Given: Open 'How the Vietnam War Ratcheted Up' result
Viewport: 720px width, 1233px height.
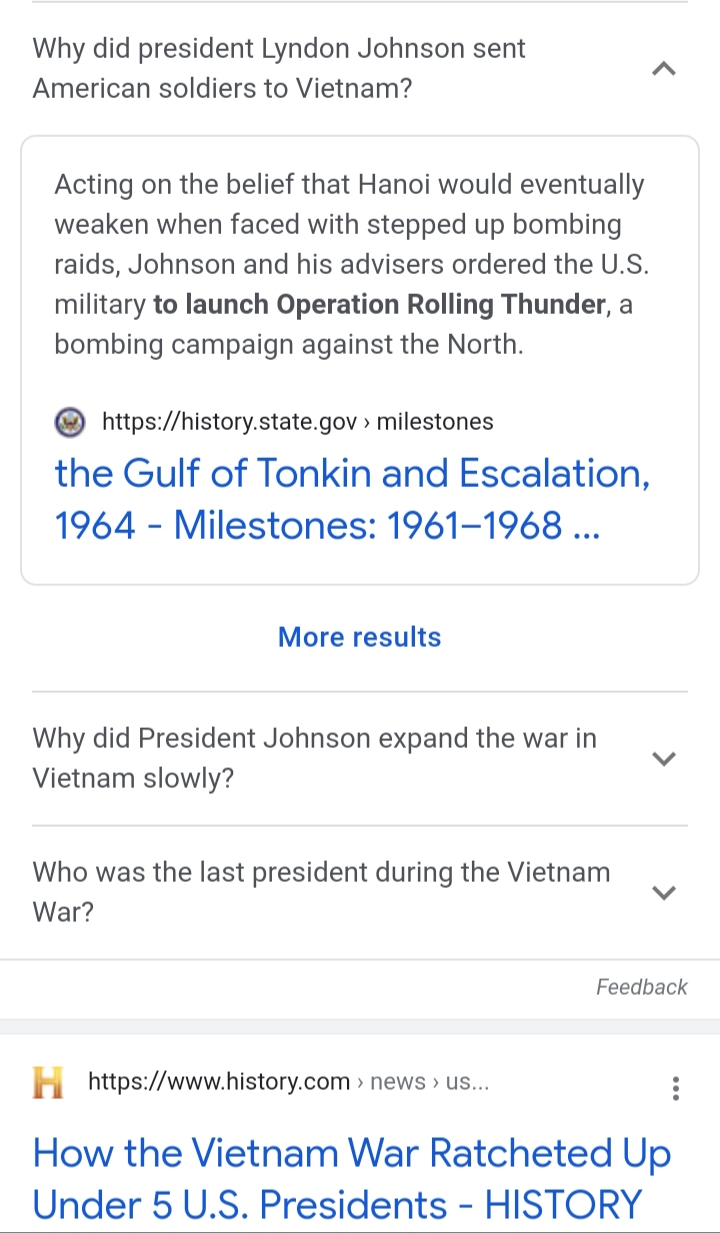Looking at the screenshot, I should 352,1178.
